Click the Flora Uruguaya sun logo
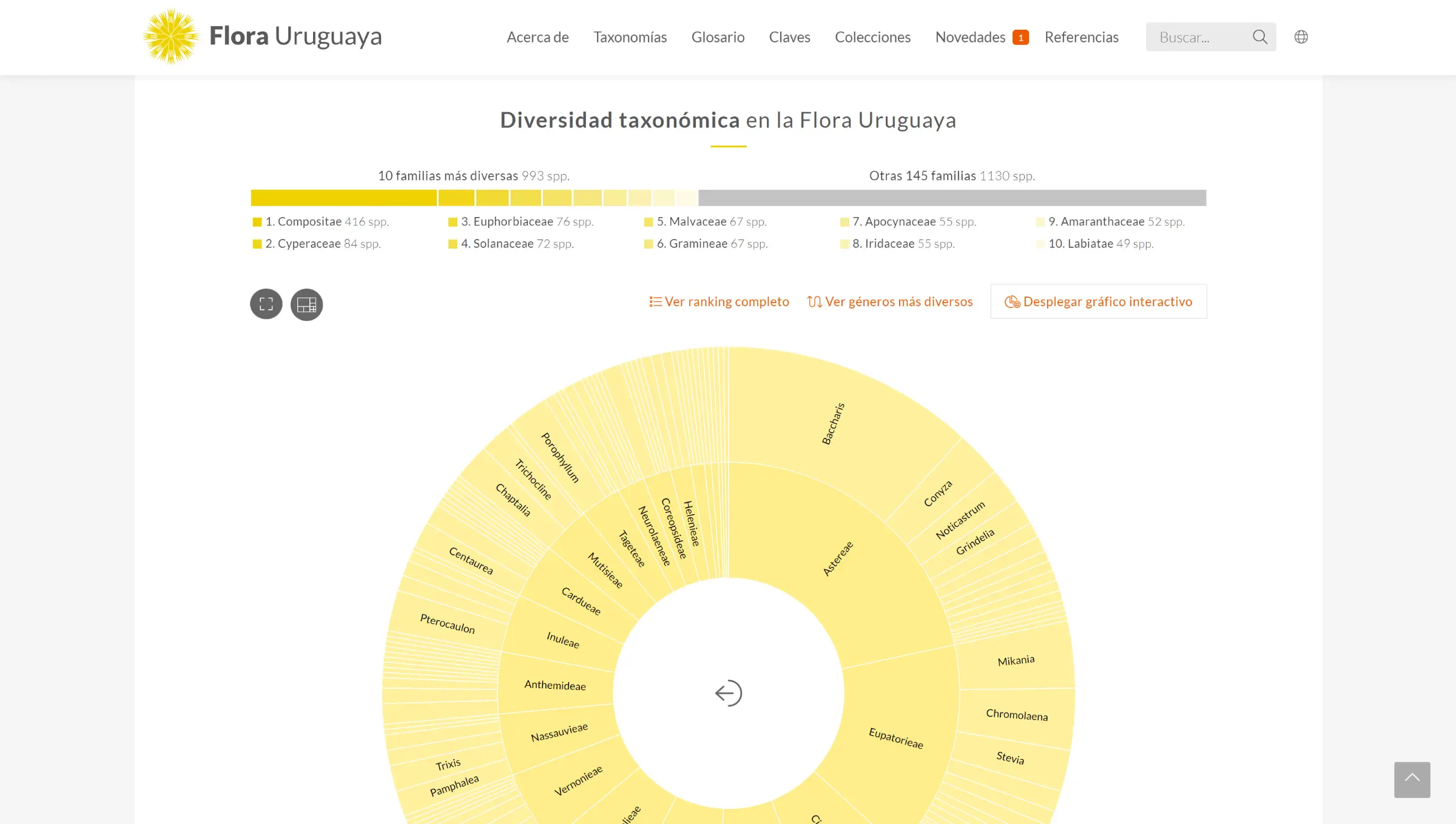The height and width of the screenshot is (824, 1456). tap(170, 36)
